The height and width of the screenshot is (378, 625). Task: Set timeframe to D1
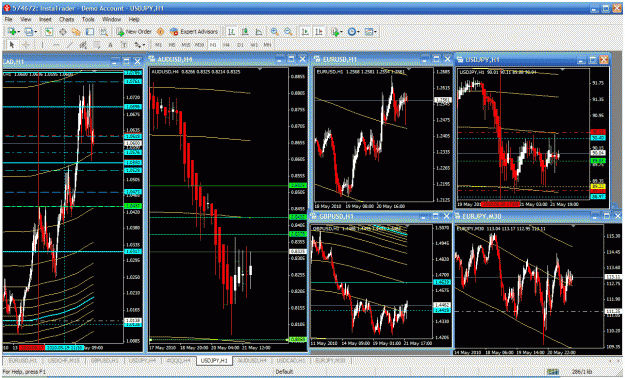(240, 45)
